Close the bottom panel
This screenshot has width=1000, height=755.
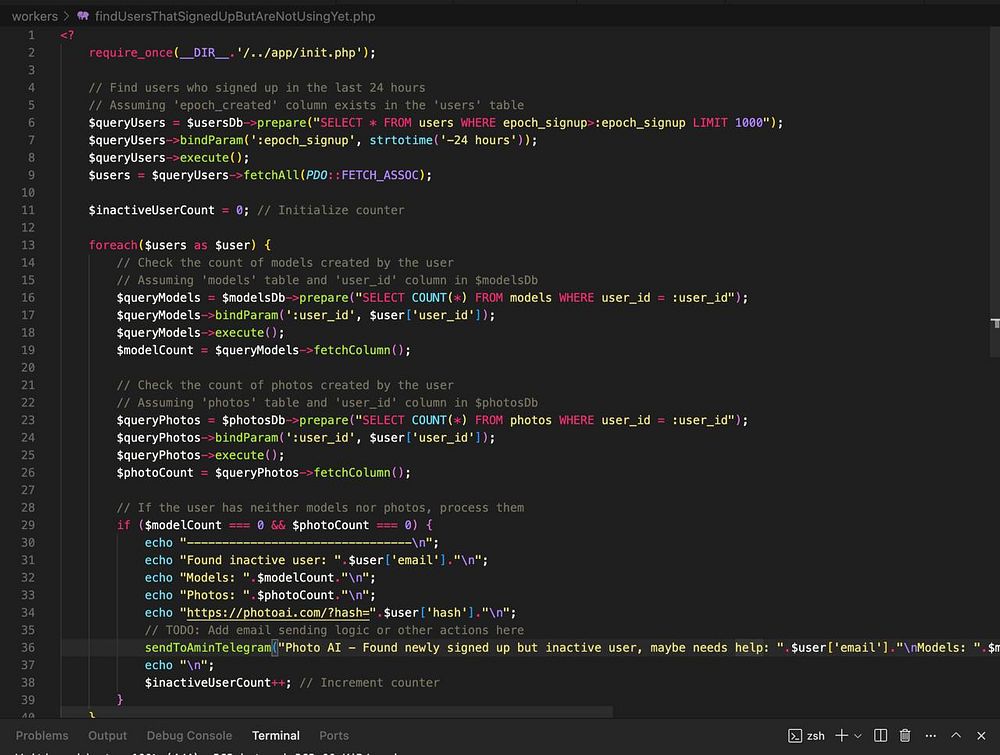coord(982,736)
